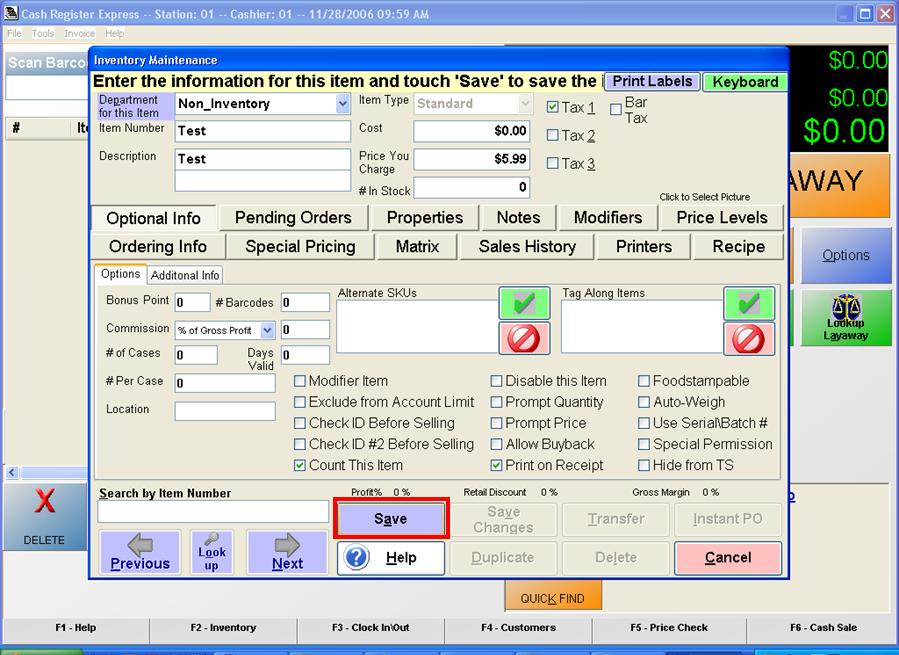Viewport: 899px width, 655px height.
Task: Expand the Commission type dropdown
Action: (267, 330)
